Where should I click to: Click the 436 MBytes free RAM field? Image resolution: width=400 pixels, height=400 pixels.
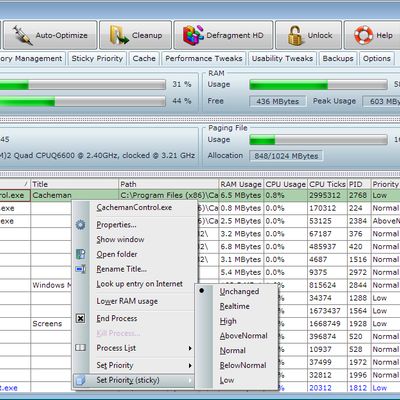click(x=278, y=101)
